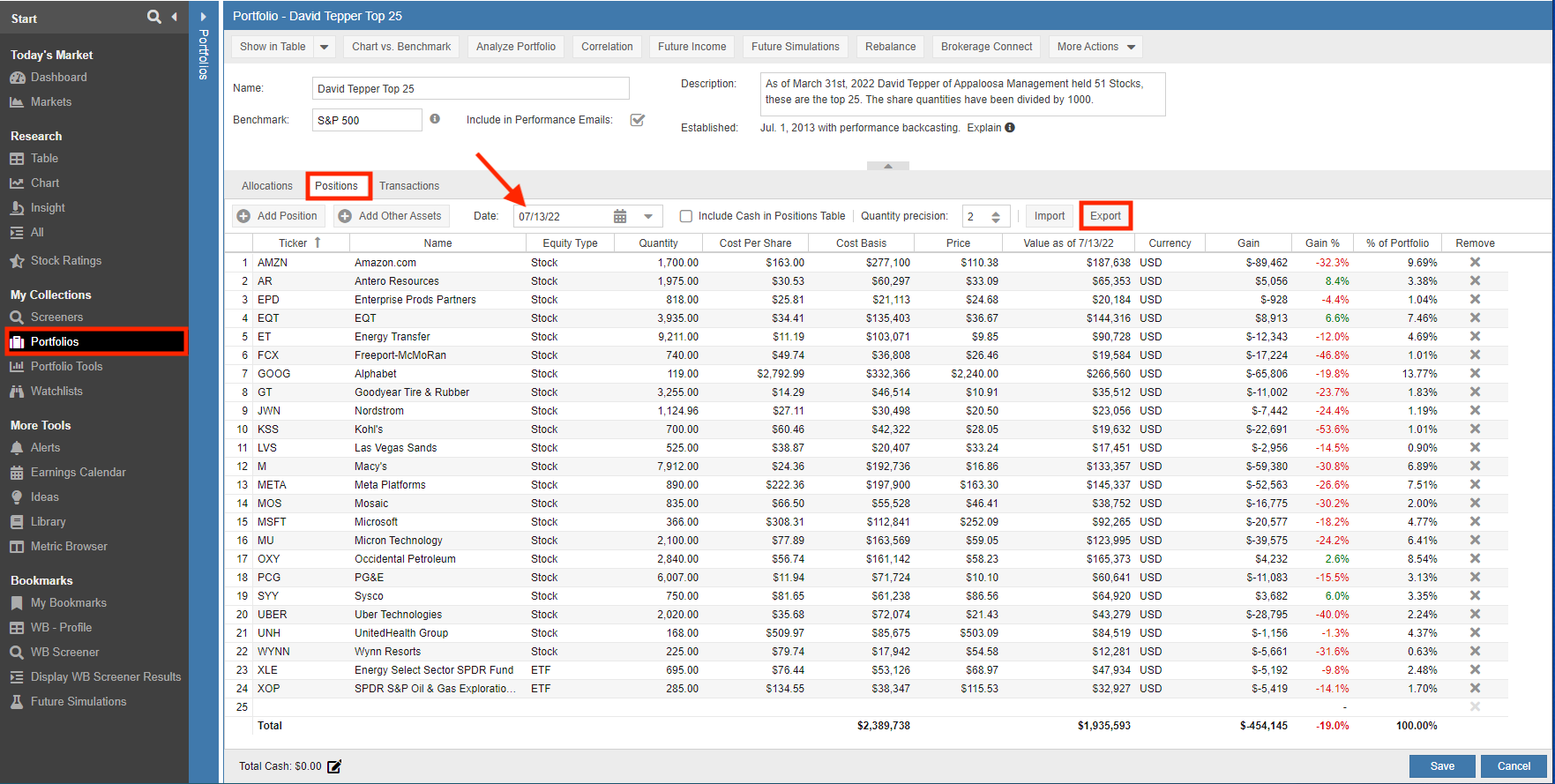Click the search magnifier icon in Start panel

click(154, 17)
